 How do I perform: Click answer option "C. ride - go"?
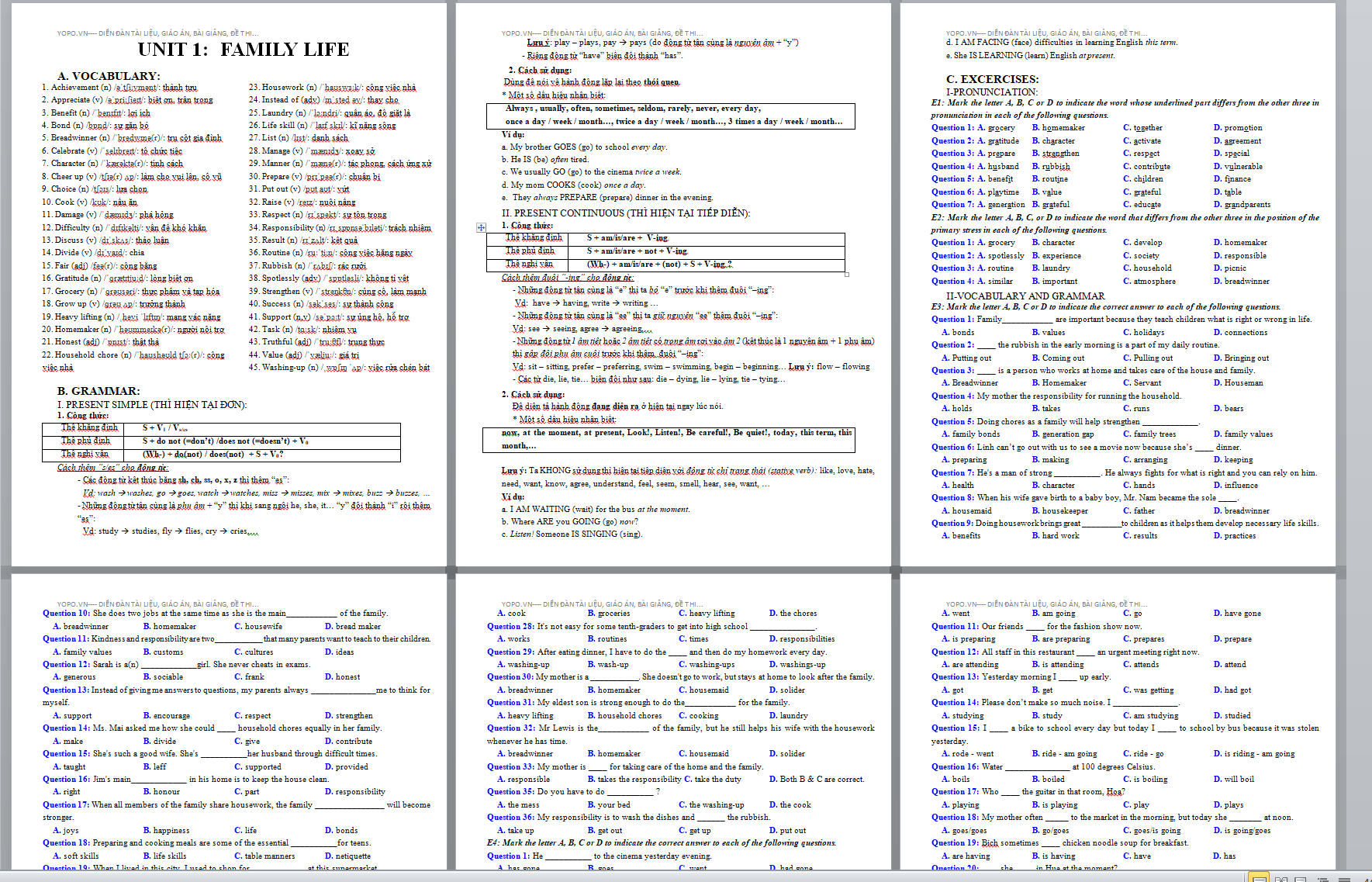point(1143,753)
